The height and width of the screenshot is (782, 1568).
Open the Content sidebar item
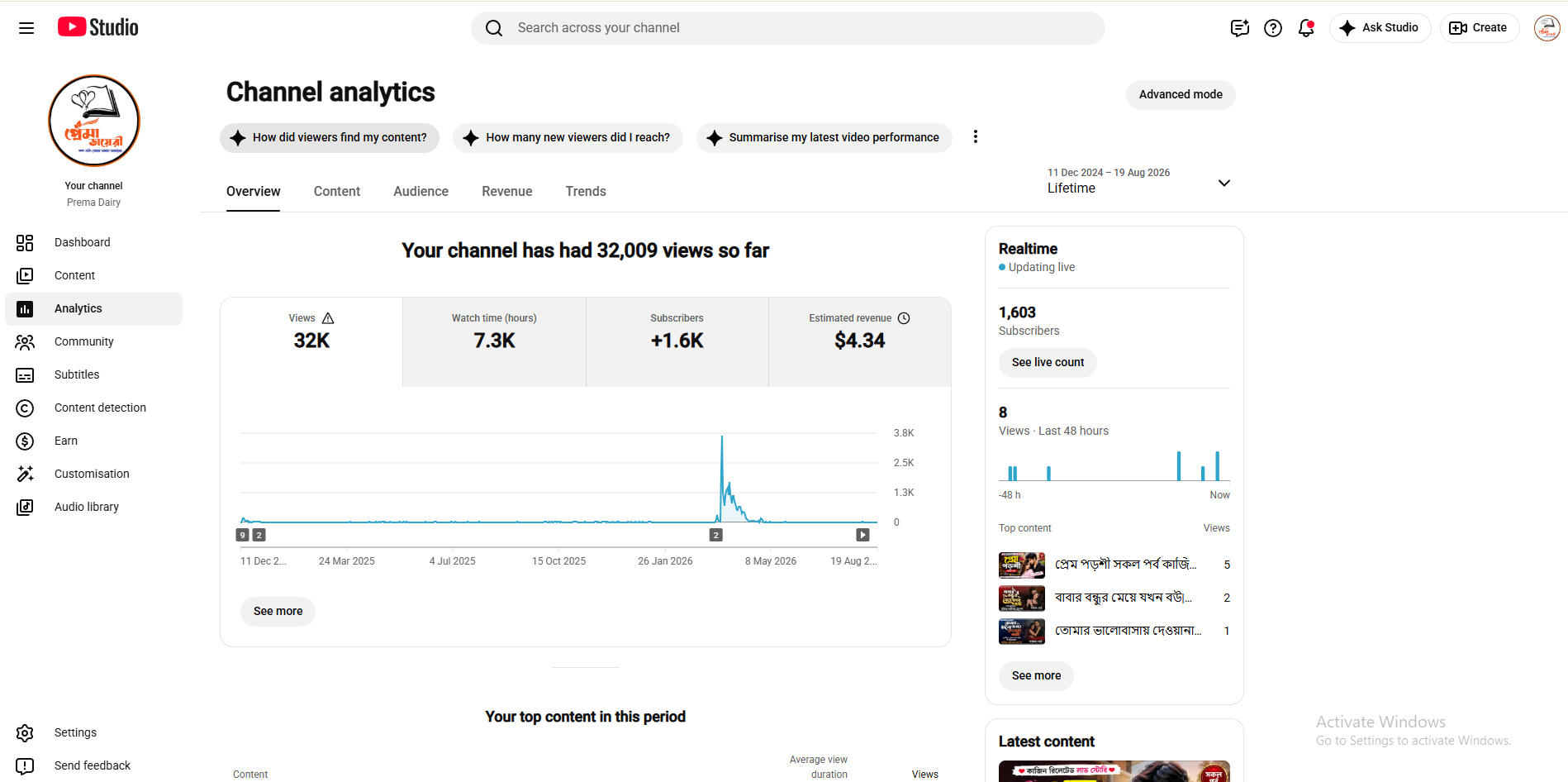click(x=93, y=275)
